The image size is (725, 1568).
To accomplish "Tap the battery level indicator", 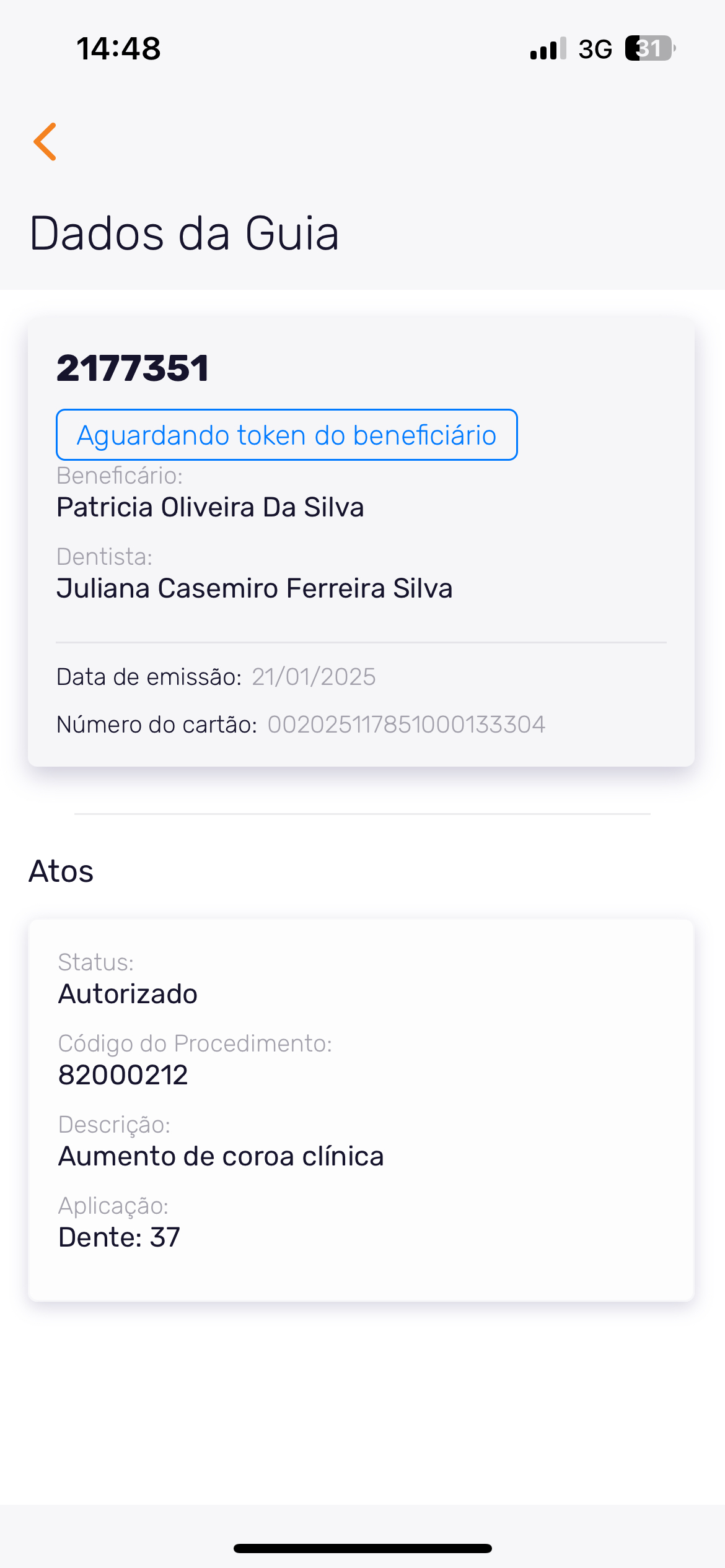I will click(x=649, y=48).
